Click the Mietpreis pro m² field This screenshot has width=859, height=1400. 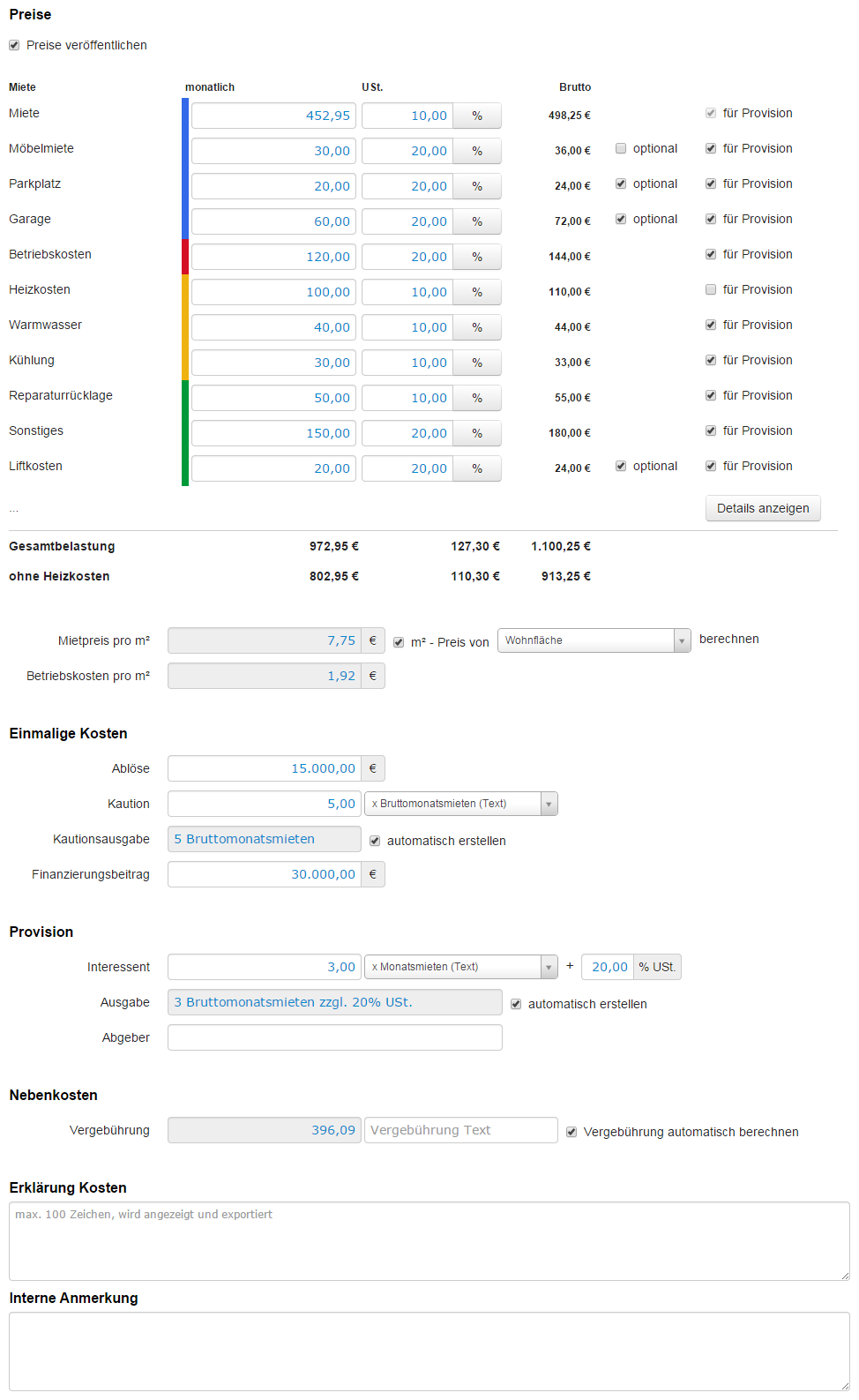(x=265, y=640)
